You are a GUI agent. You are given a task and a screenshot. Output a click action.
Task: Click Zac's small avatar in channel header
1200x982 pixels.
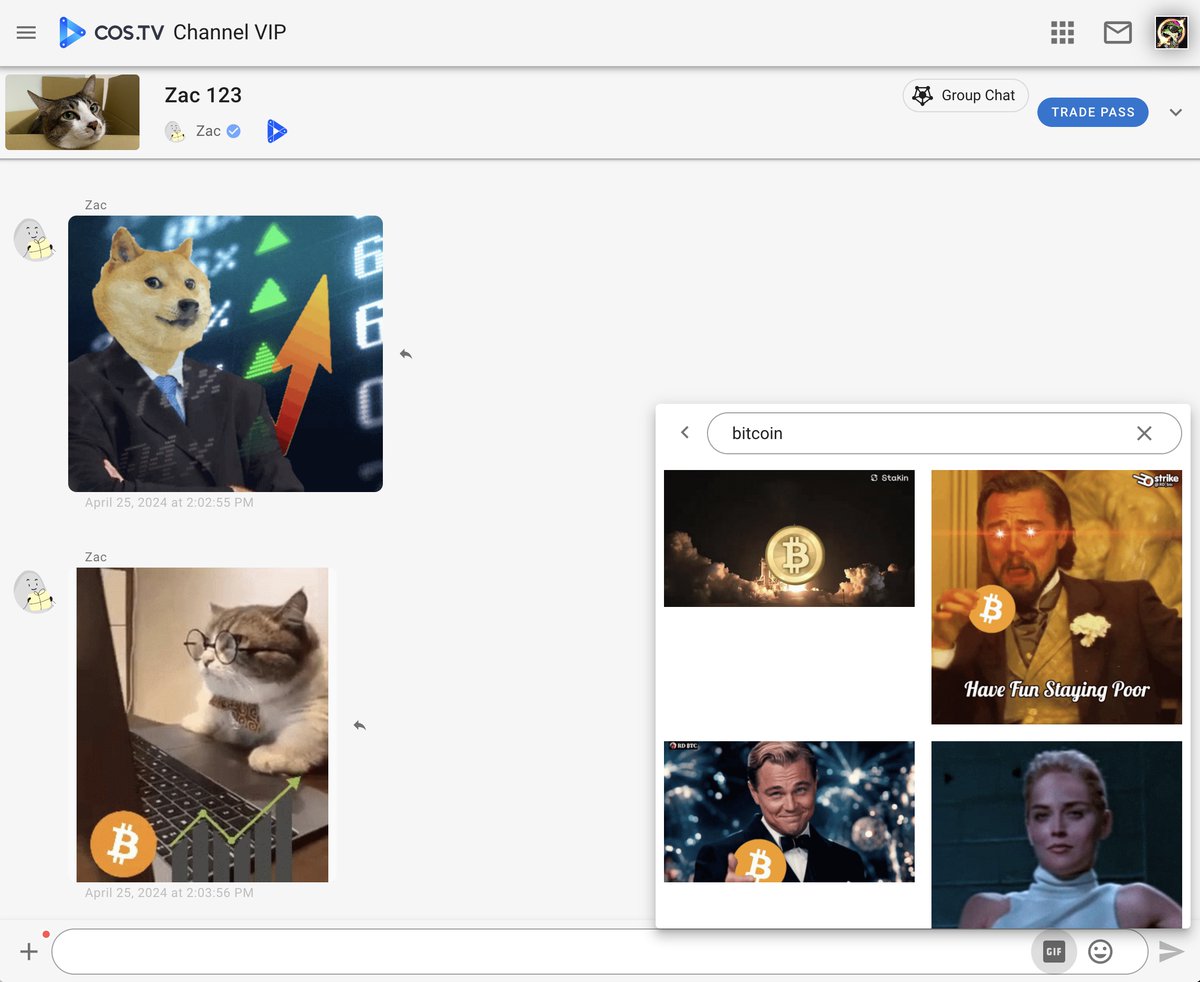pyautogui.click(x=175, y=131)
